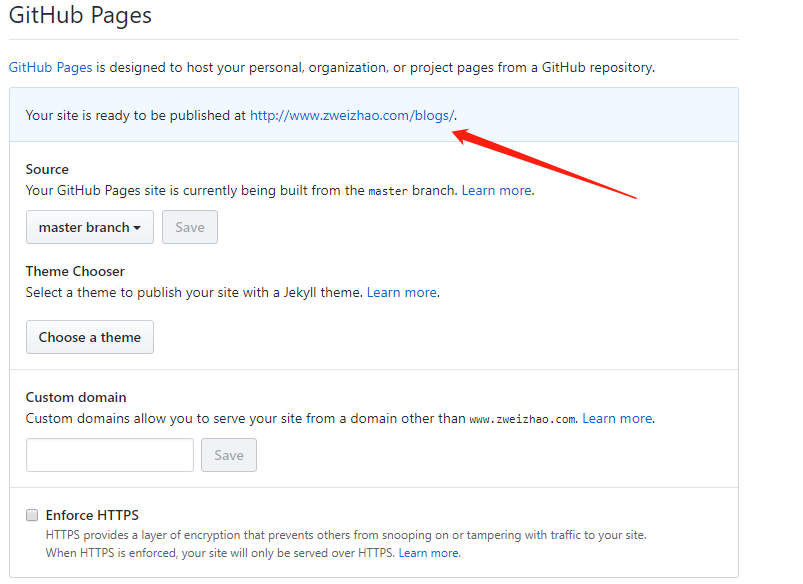The image size is (803, 584).
Task: Click the www.zweizhao.com code text
Action: 522,419
